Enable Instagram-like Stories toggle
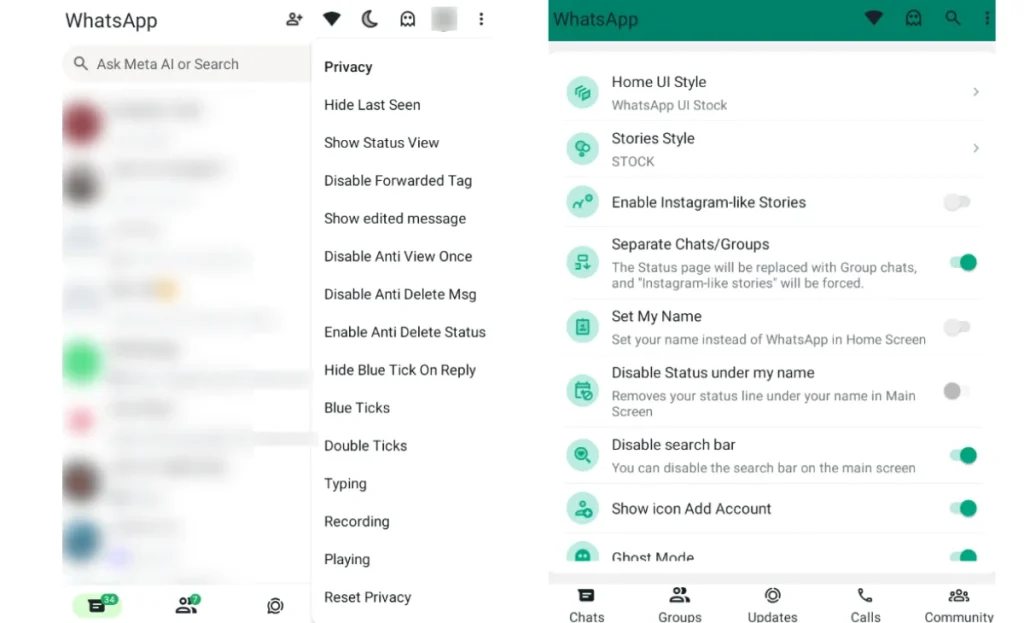Screen dimensions: 1024x623 coord(957,202)
